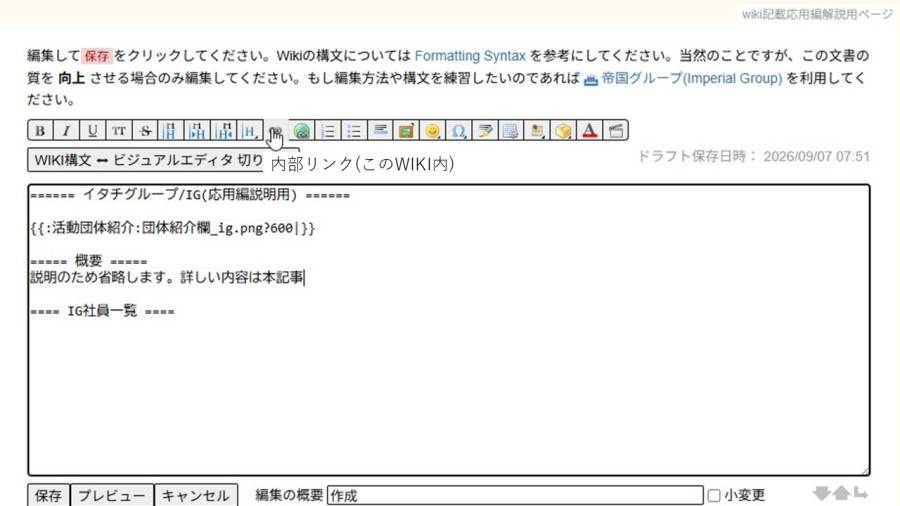900x506 pixels.
Task: Click the 編集の概要 summary field
Action: click(x=515, y=495)
